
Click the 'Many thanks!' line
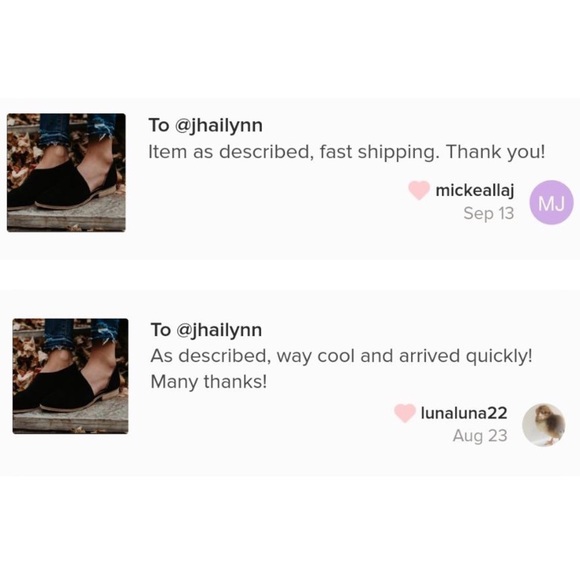coord(209,382)
